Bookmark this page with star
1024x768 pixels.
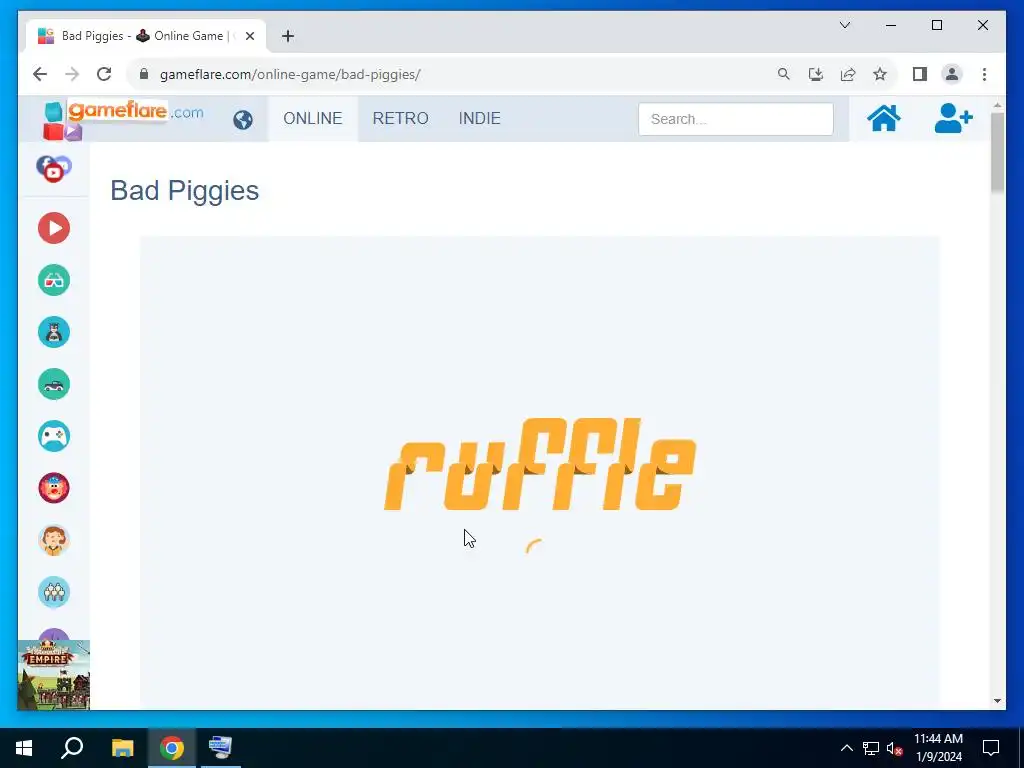(x=880, y=74)
